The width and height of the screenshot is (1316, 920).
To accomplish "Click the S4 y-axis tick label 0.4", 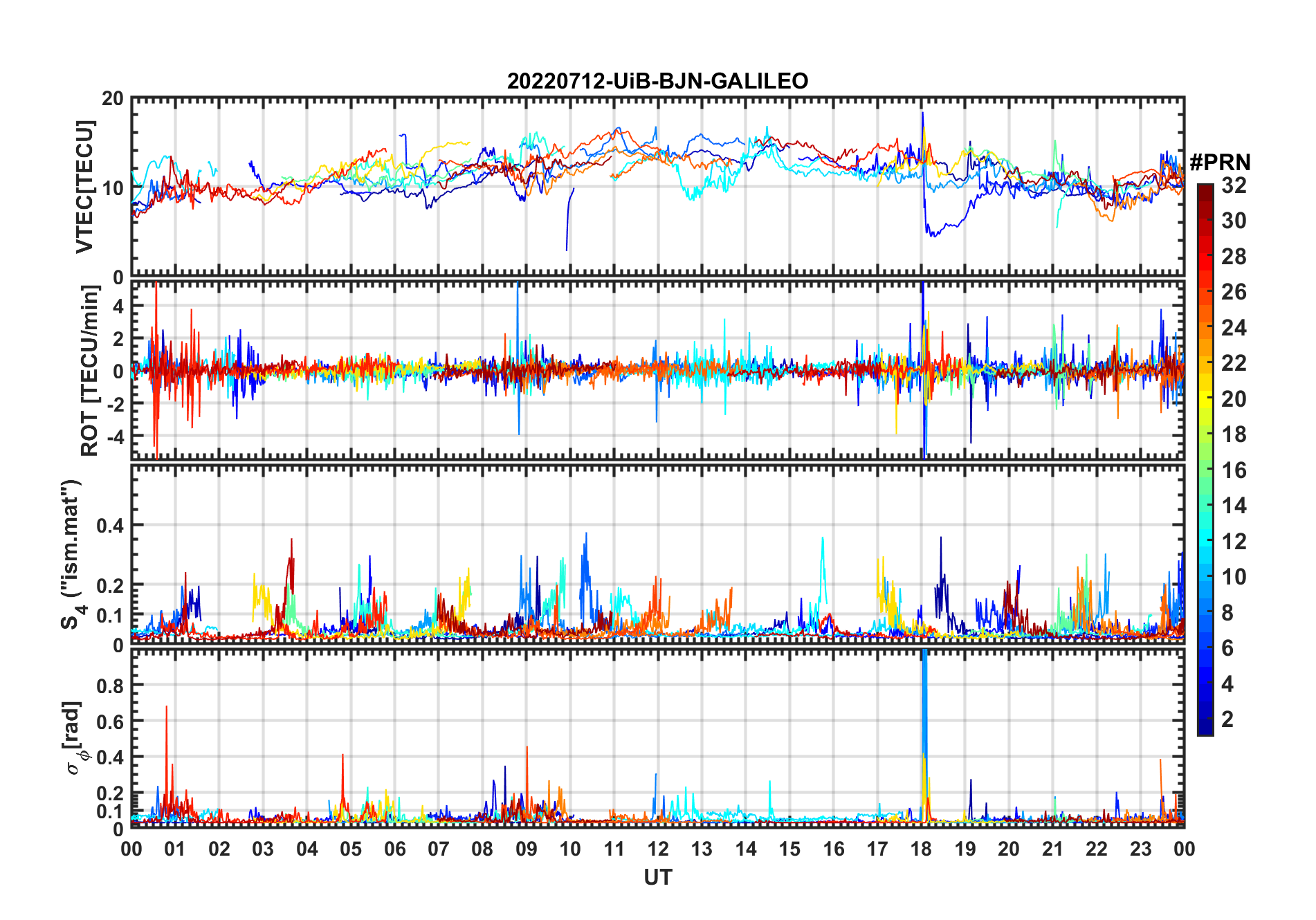I will click(110, 525).
